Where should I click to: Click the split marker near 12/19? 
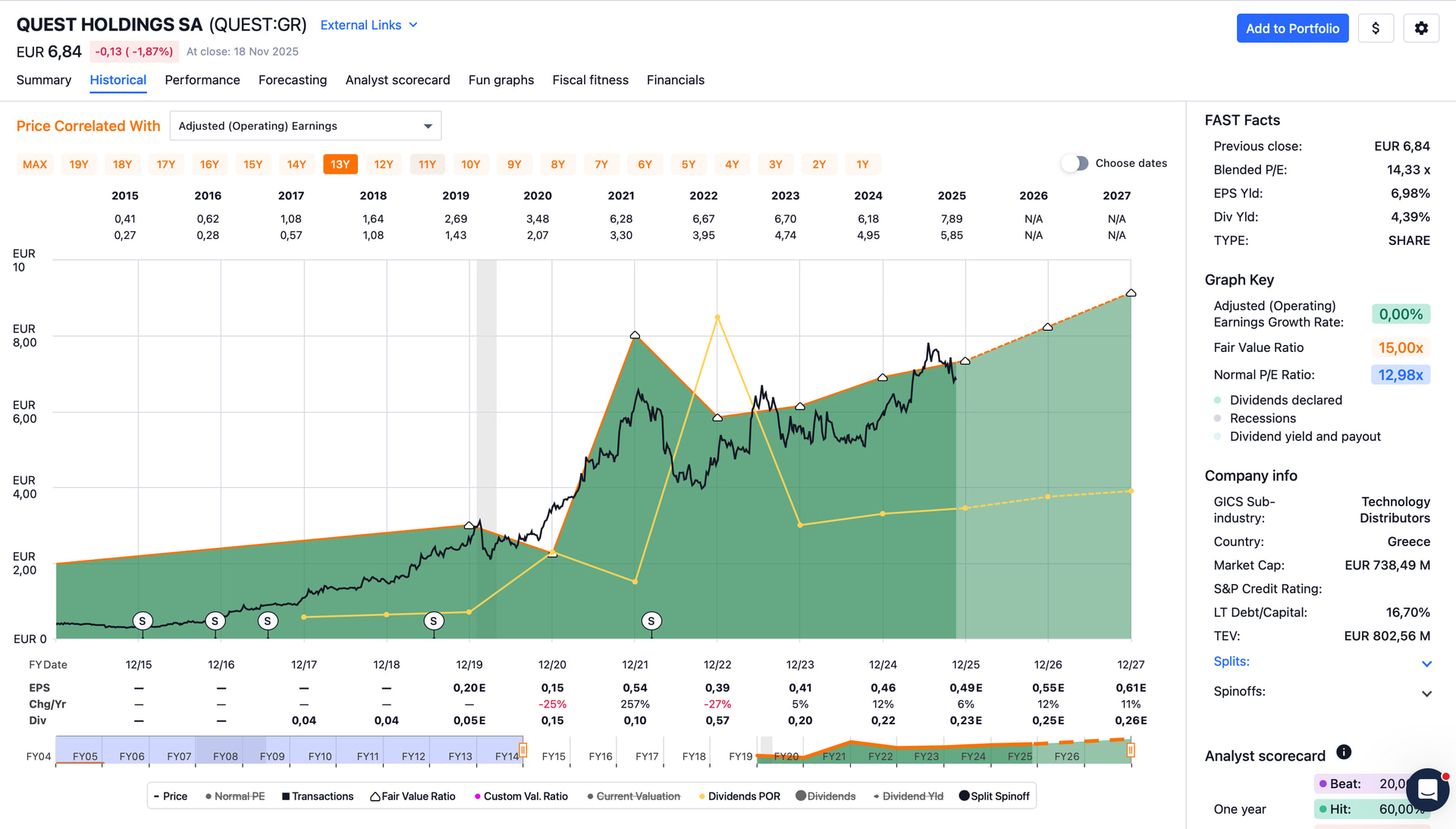pyautogui.click(x=434, y=621)
